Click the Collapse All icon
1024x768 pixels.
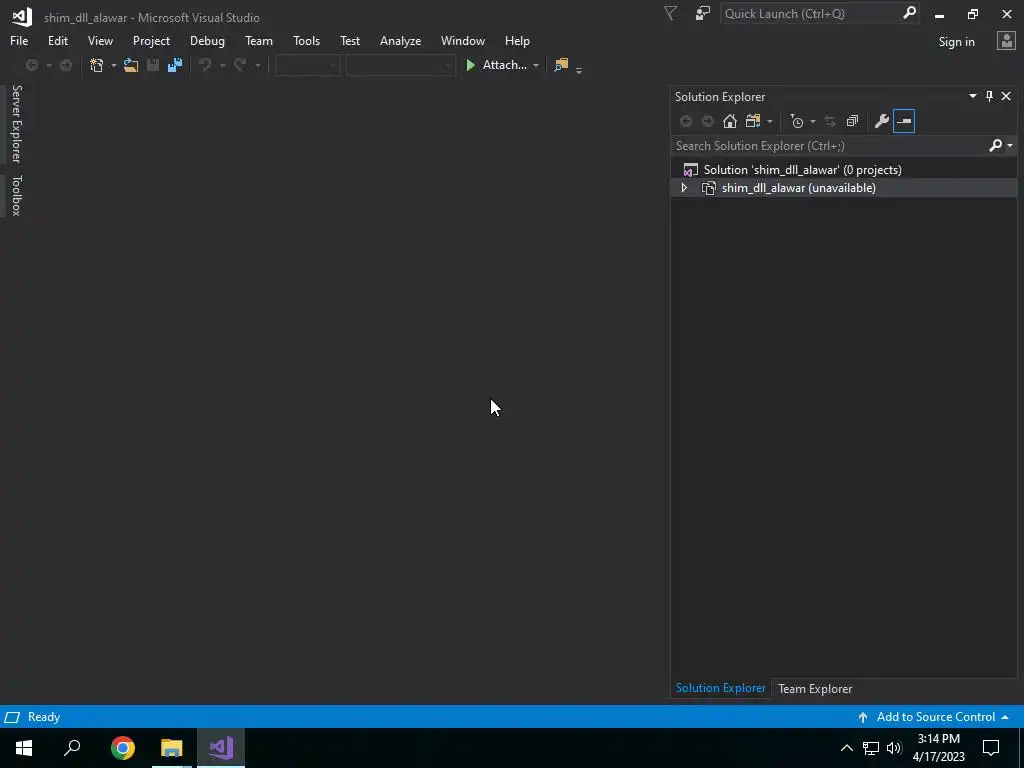(x=852, y=121)
